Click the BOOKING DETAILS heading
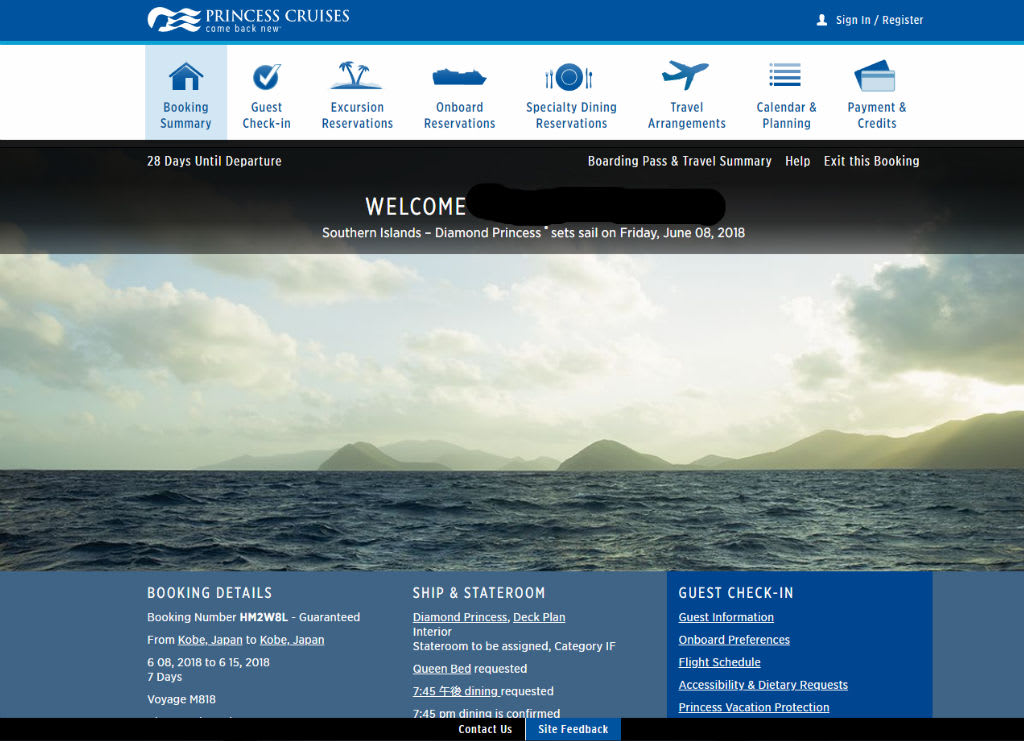 (x=210, y=593)
